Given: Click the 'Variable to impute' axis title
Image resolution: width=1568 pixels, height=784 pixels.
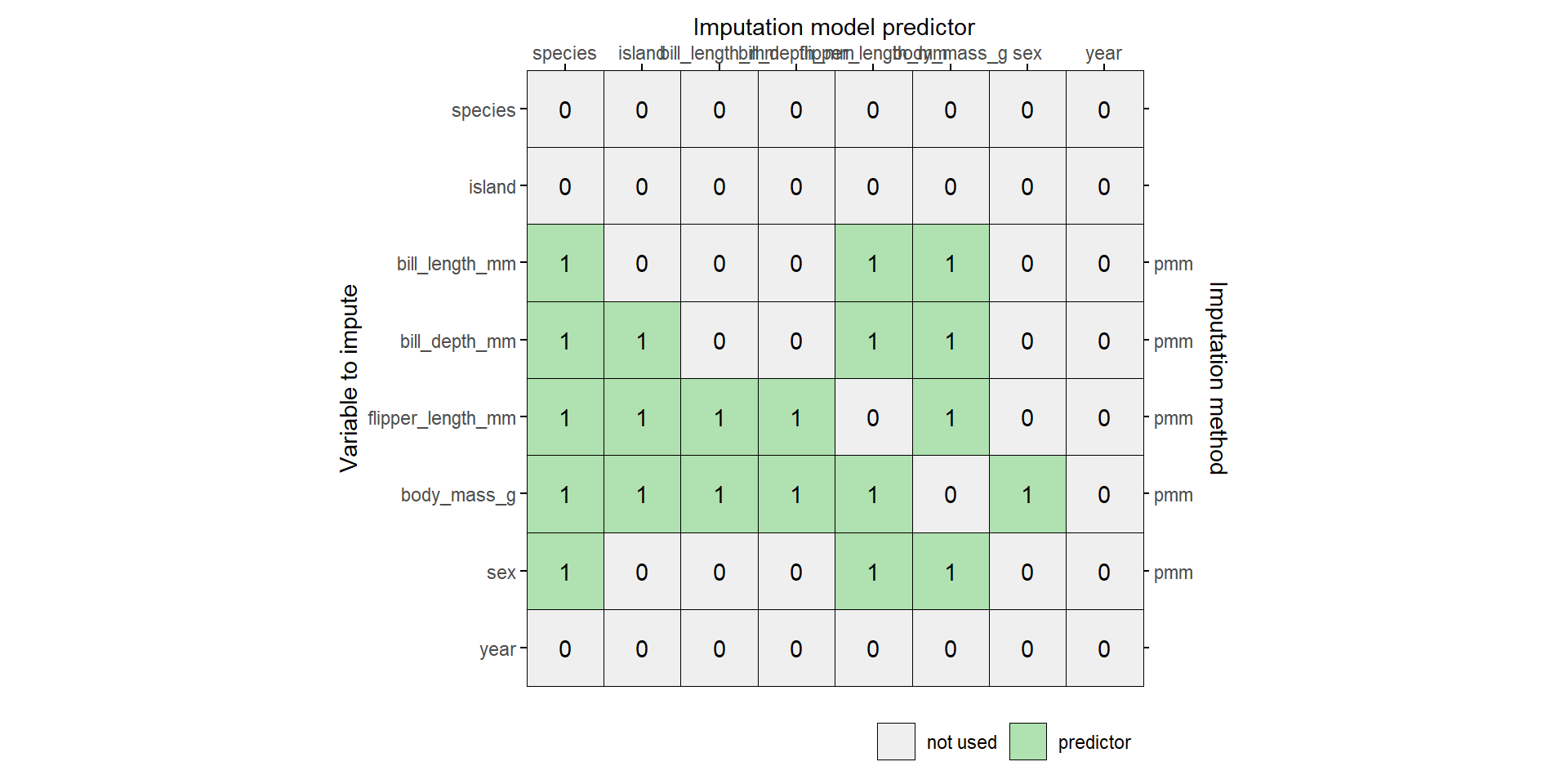Looking at the screenshot, I should click(x=350, y=378).
